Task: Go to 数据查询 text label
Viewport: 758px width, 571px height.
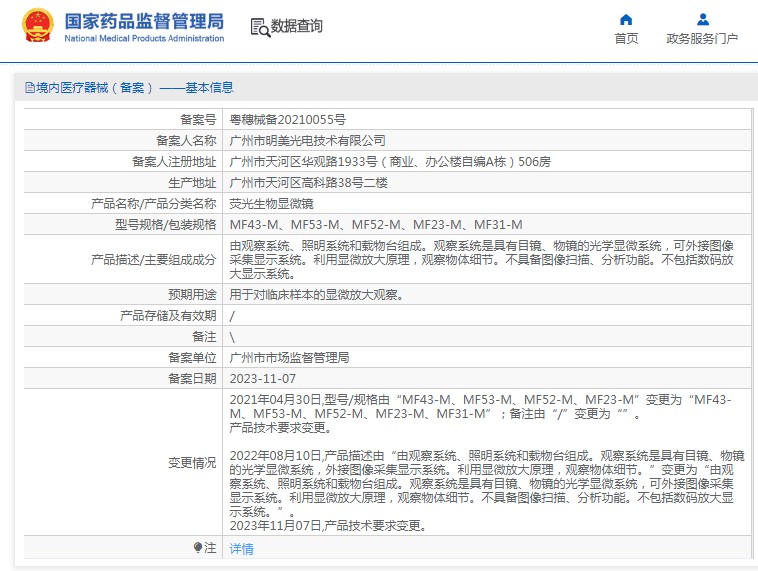Action: coord(297,27)
